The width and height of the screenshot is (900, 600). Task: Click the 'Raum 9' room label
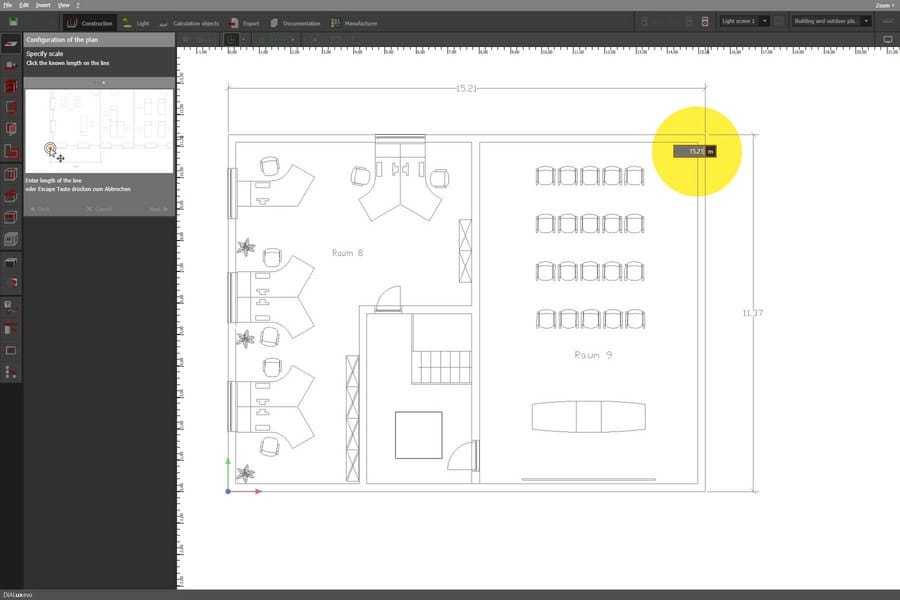click(x=593, y=355)
